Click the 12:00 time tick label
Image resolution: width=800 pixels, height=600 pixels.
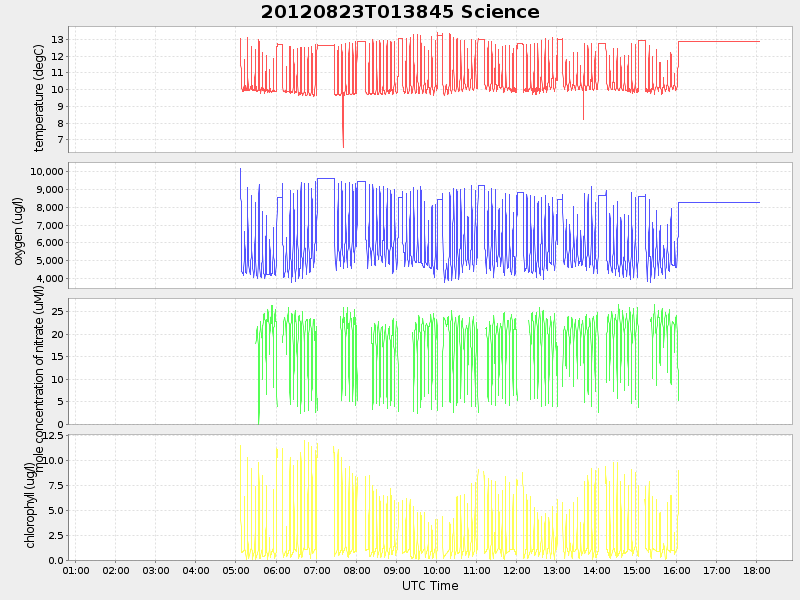(517, 570)
